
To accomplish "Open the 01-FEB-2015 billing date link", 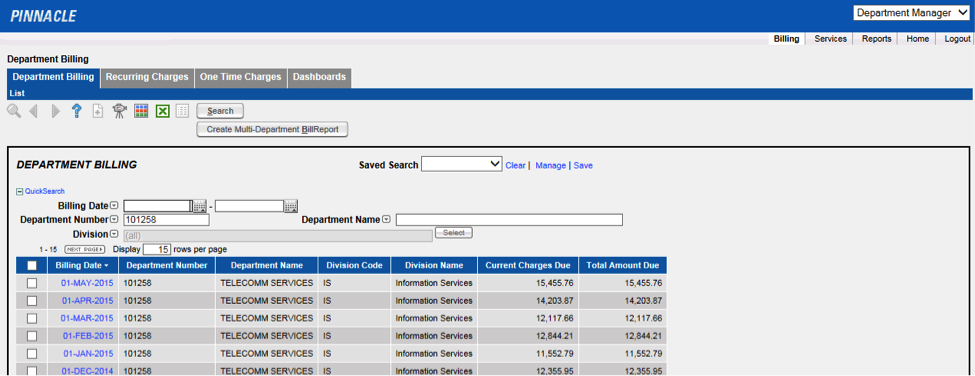I will (x=88, y=336).
